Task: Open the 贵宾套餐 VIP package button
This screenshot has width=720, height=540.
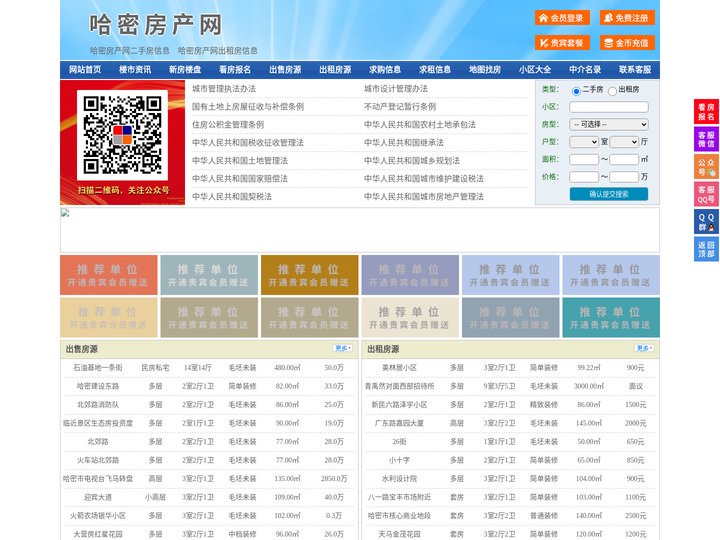Action: (562, 43)
